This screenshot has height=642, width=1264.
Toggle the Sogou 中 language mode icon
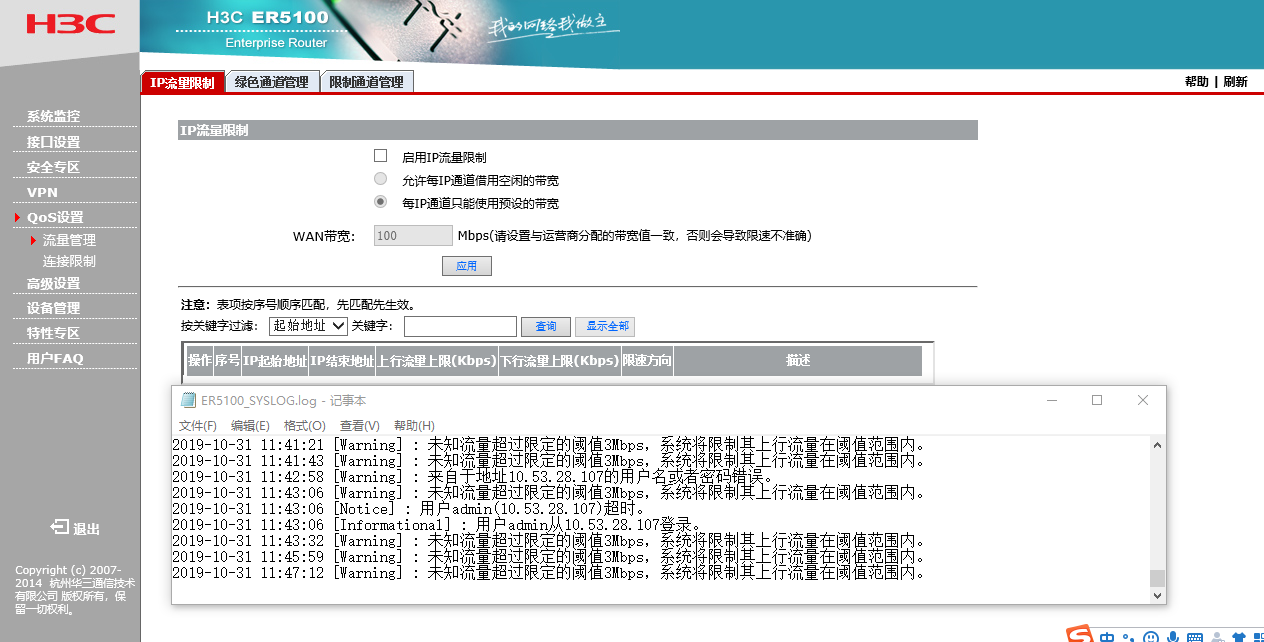pos(1108,637)
